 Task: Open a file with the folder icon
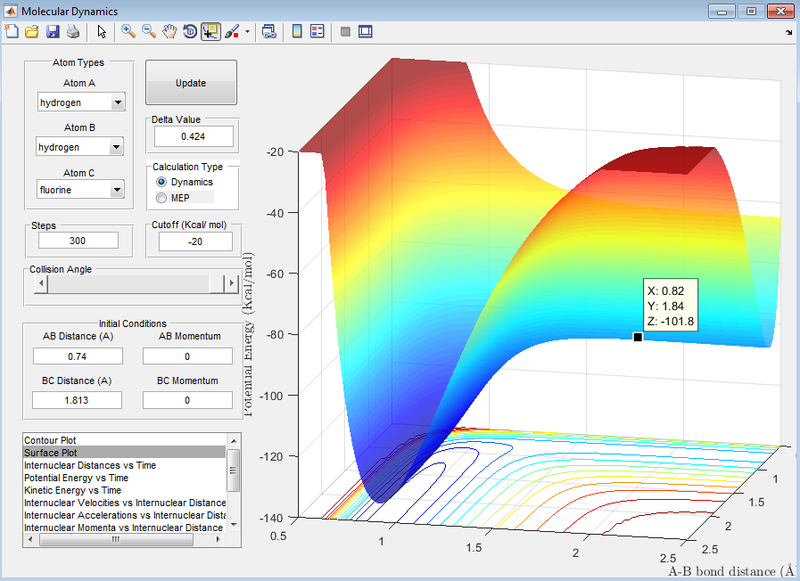(x=31, y=31)
